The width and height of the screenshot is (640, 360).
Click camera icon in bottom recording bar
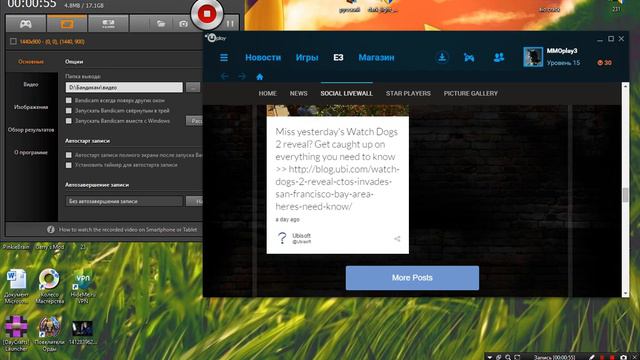tap(623, 357)
